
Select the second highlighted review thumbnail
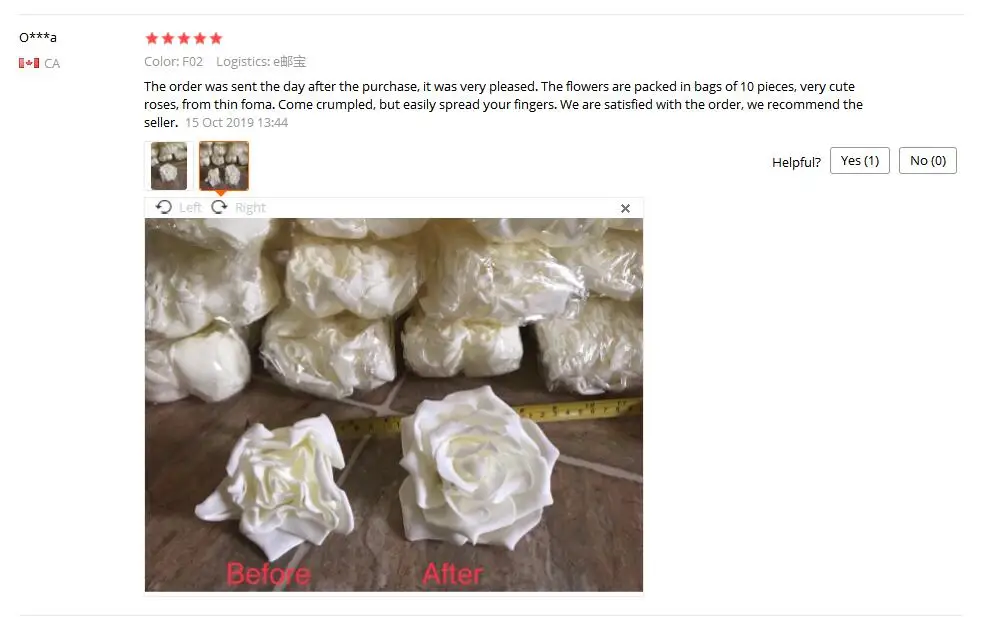[224, 166]
